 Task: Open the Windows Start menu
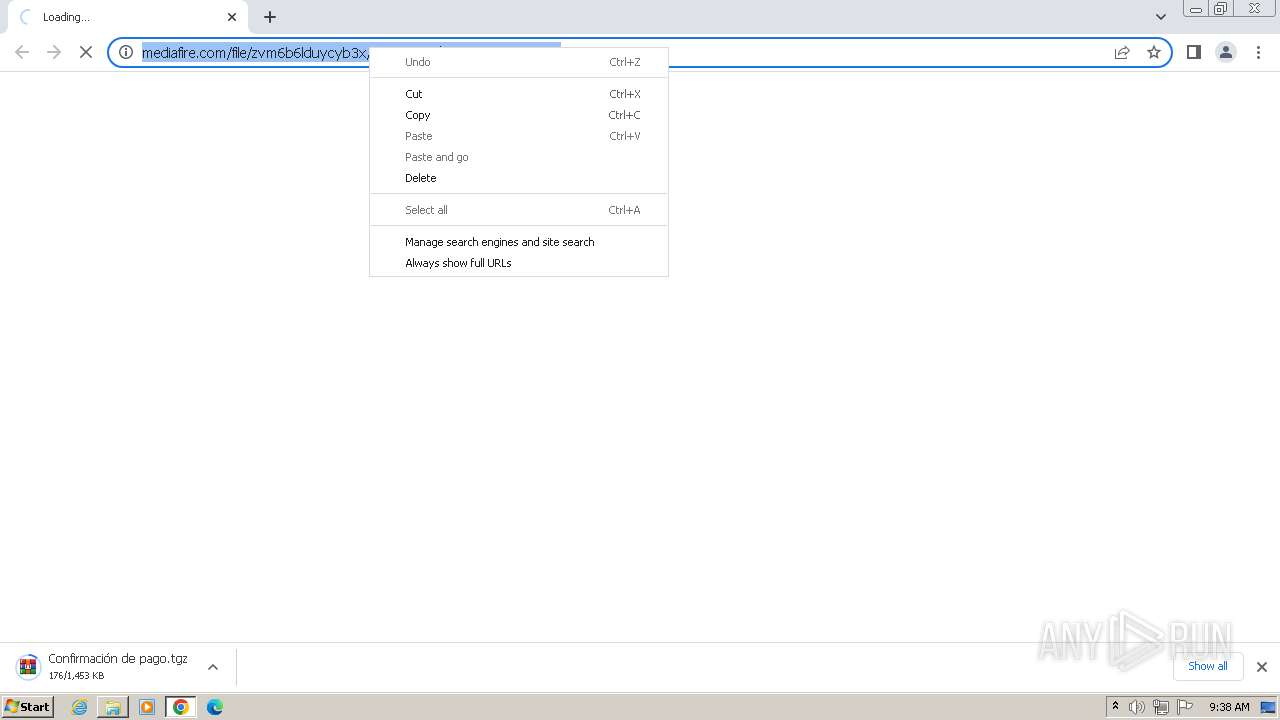28,707
